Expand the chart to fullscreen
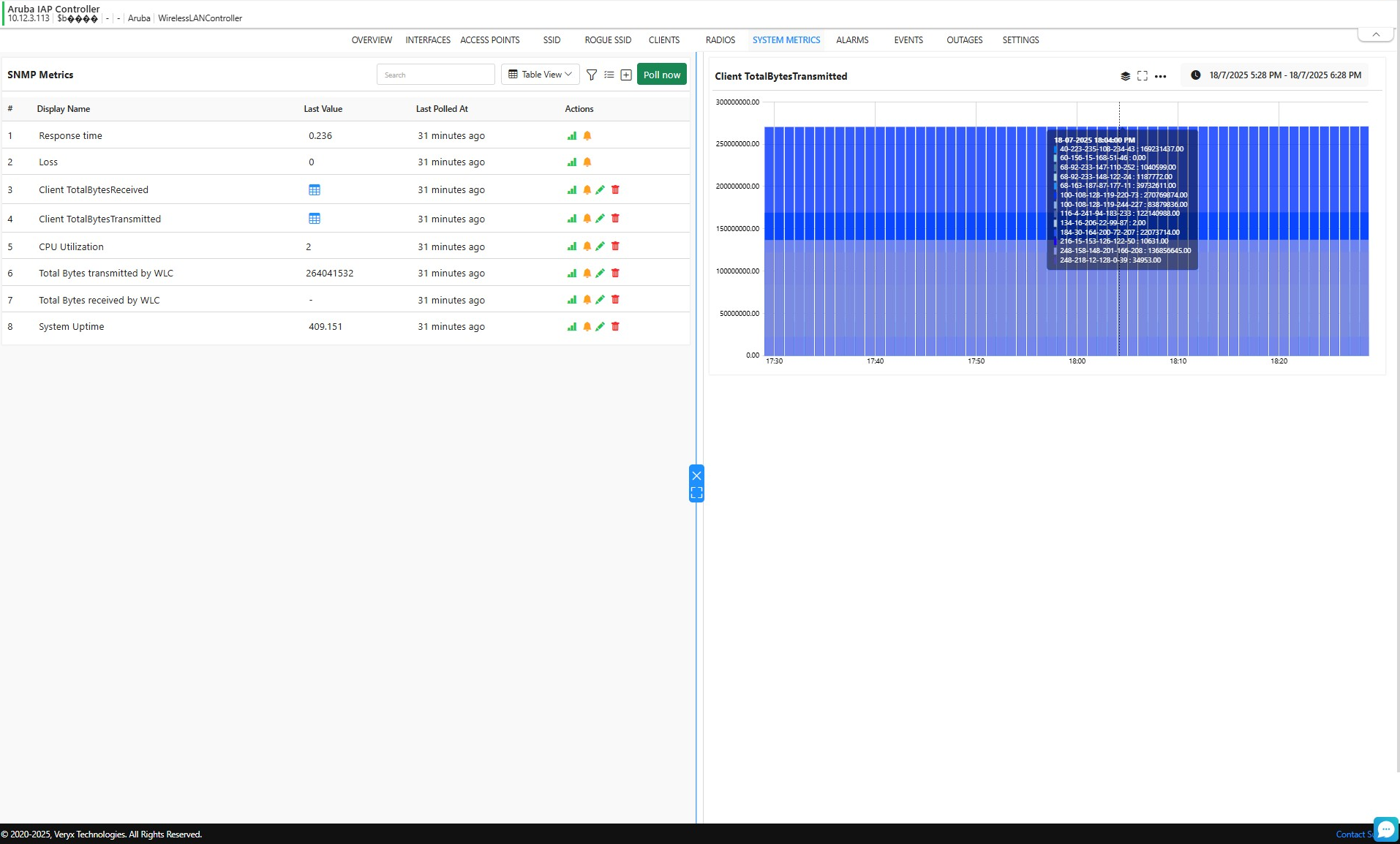Viewport: 1400px width, 844px height. pos(1143,76)
